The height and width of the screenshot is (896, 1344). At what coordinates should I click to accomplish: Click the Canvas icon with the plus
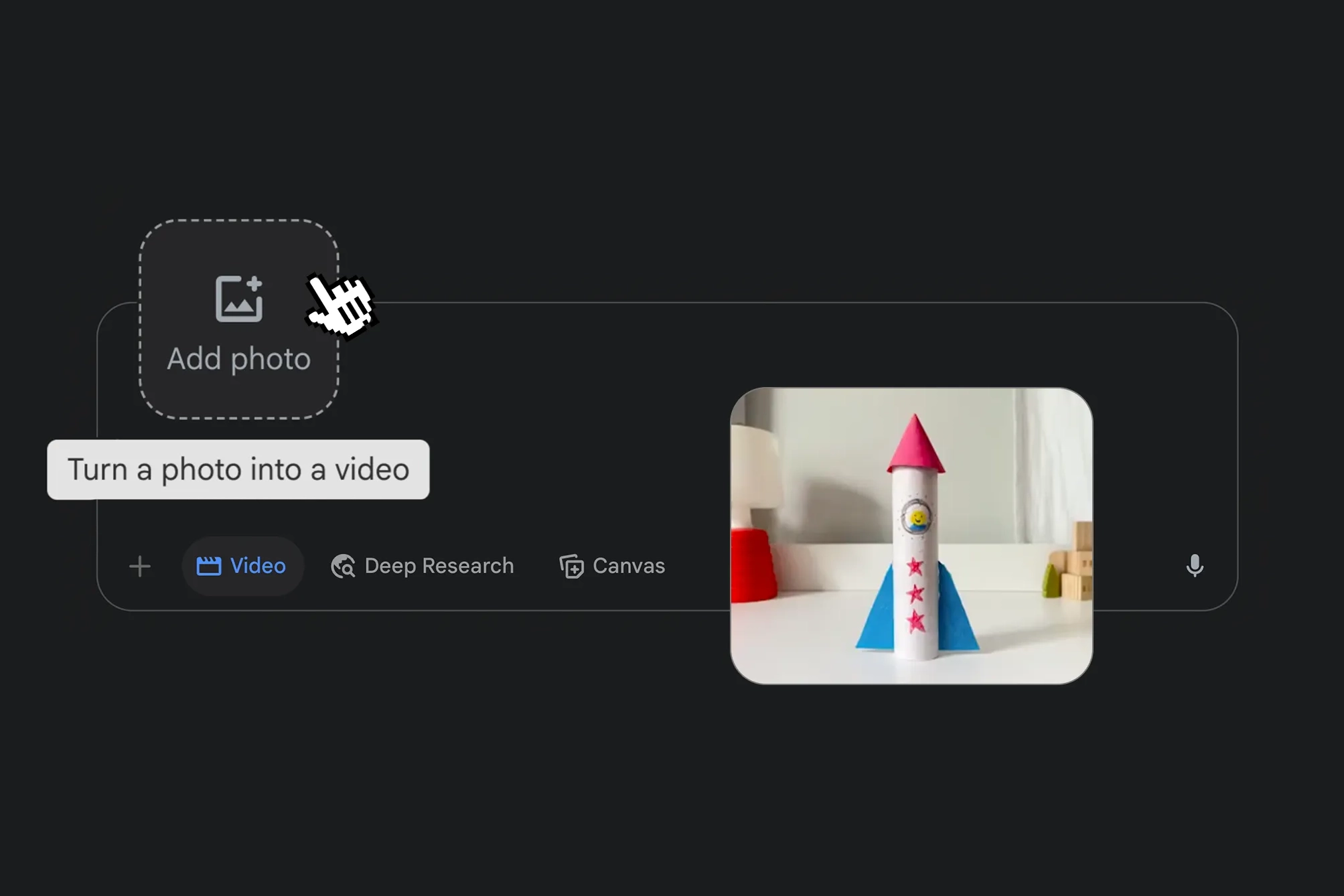click(571, 567)
